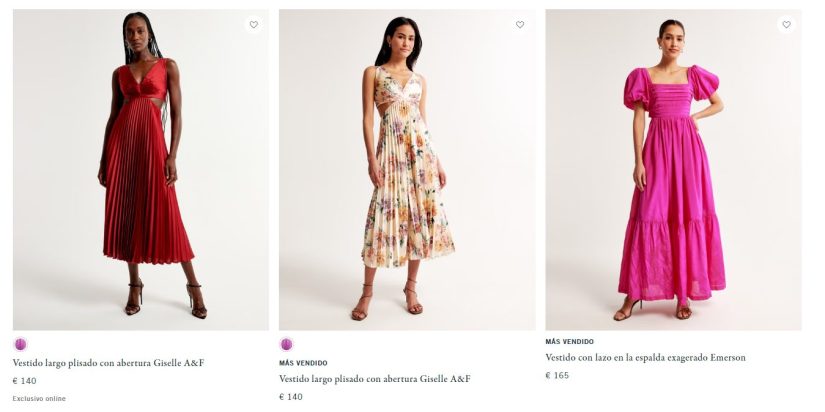Click the "Más vendido" label above the Emerson dress

[569, 342]
